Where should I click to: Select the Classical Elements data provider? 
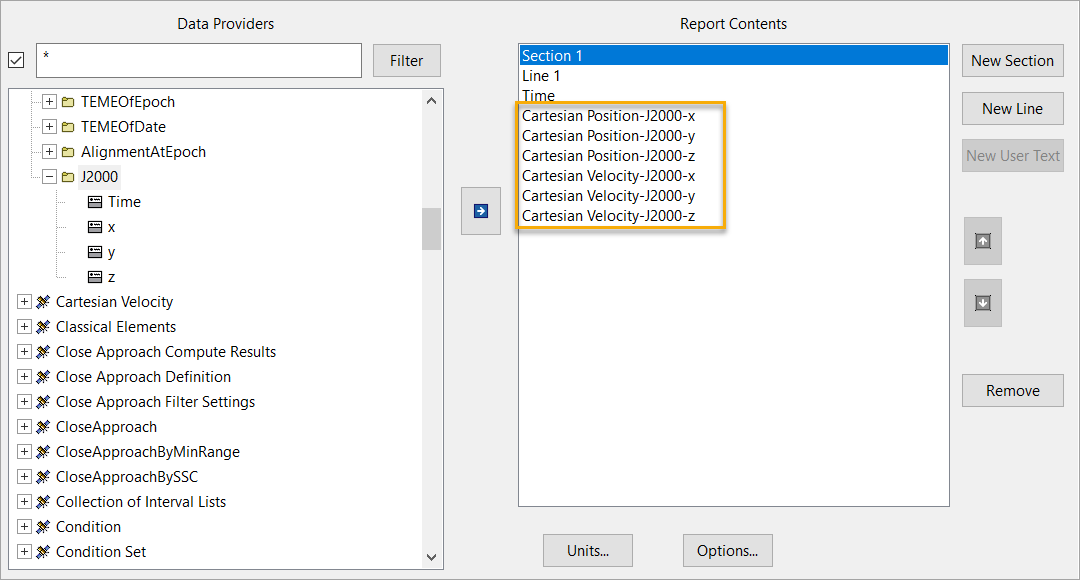tap(116, 327)
